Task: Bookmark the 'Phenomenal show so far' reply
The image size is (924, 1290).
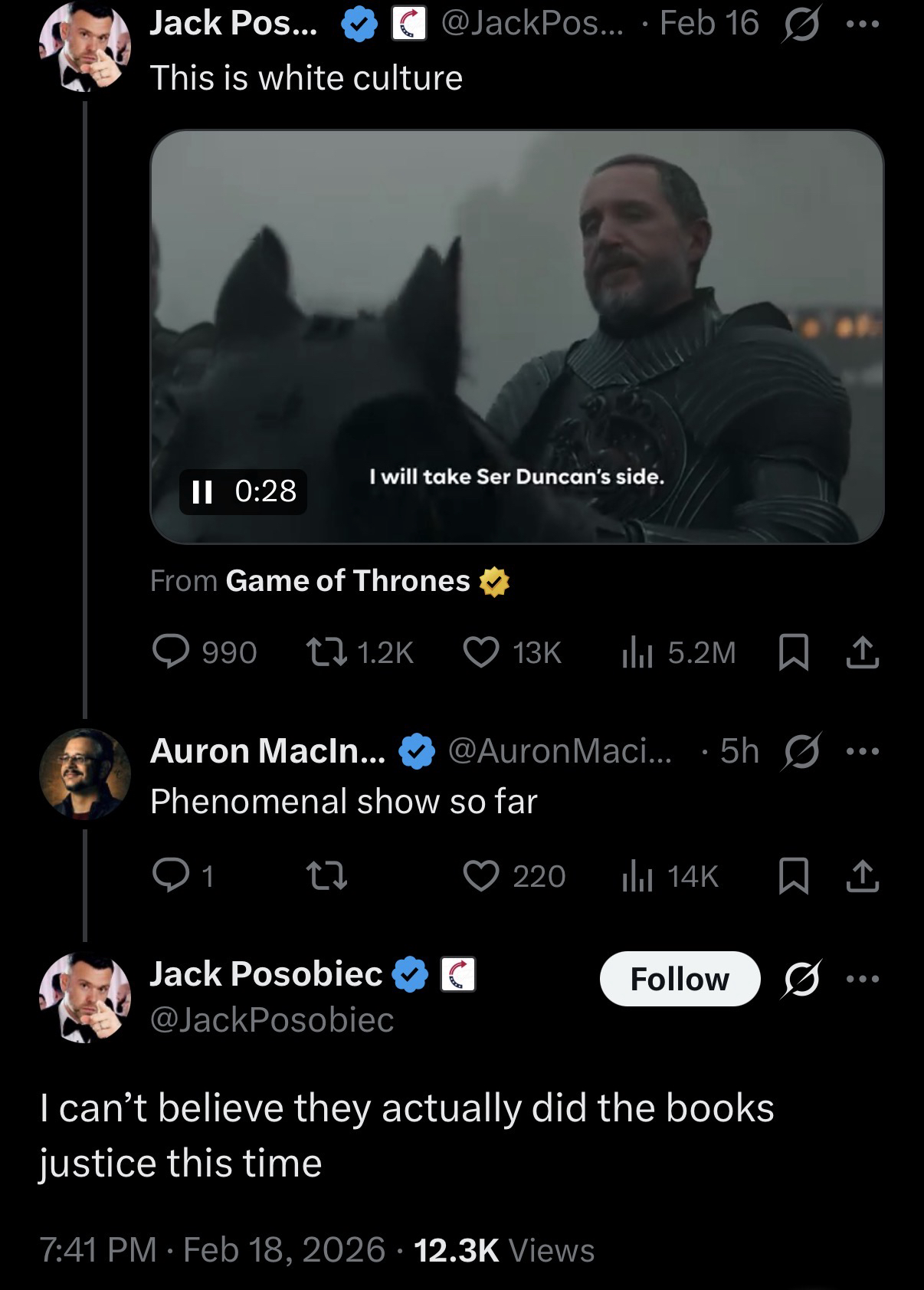Action: point(793,875)
